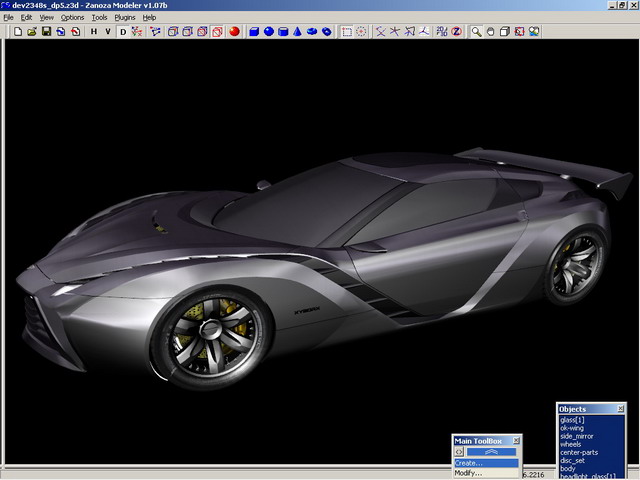Click the New file icon
Screen dimensions: 640x480
pos(18,32)
